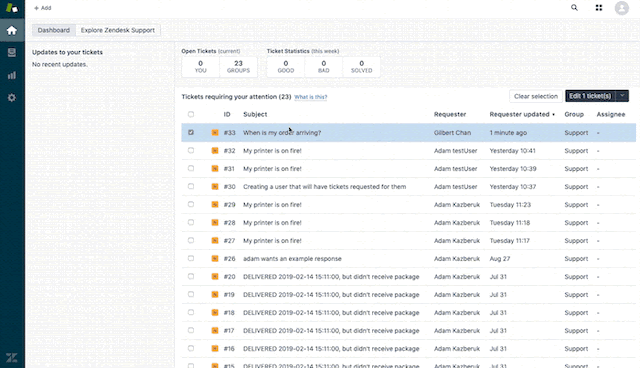Switch to Explore Zendesk Support tab

(x=118, y=30)
